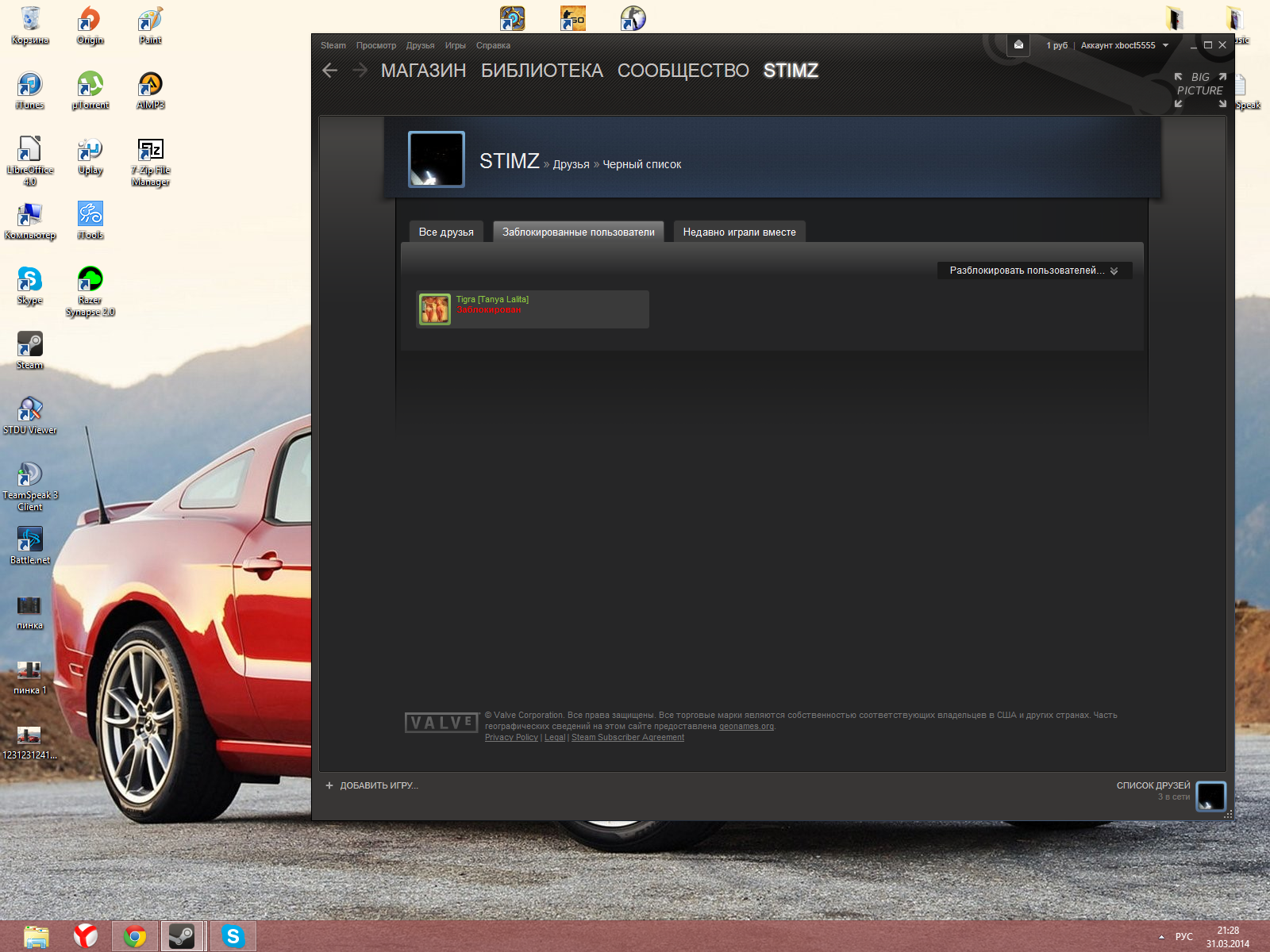Viewport: 1270px width, 952px height.
Task: Open the 'Друзья' menu in menu bar
Action: point(421,45)
